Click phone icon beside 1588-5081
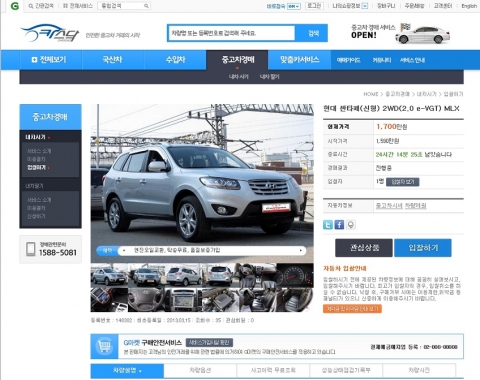 pos(31,249)
